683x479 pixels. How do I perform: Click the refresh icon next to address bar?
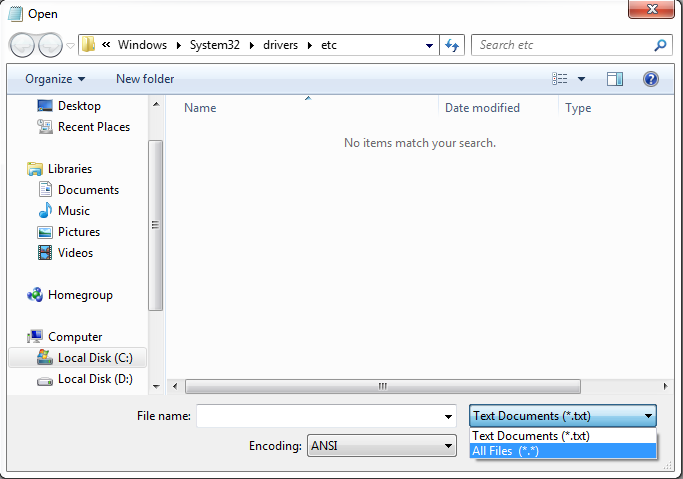452,45
